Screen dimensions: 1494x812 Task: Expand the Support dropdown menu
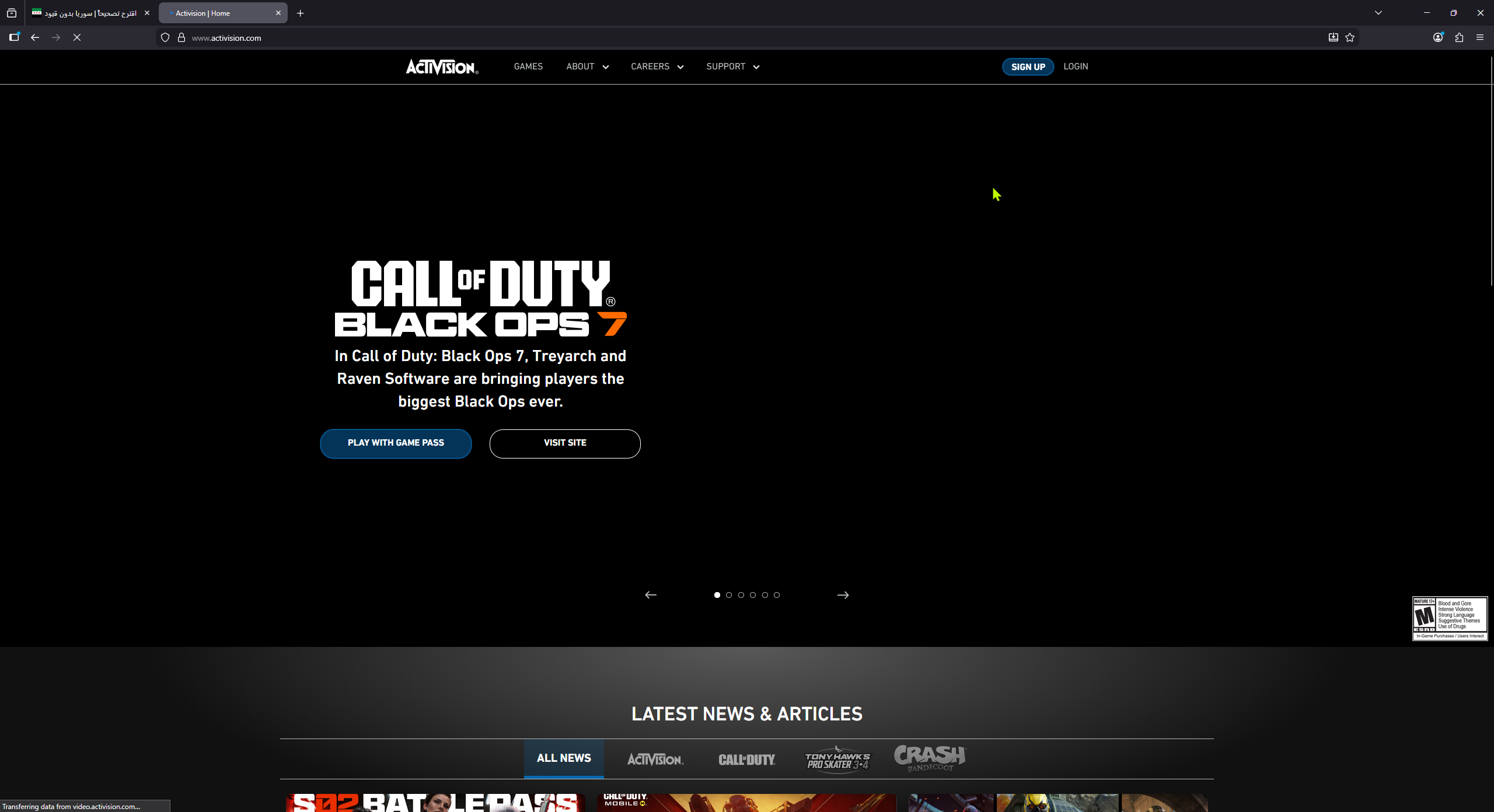732,66
